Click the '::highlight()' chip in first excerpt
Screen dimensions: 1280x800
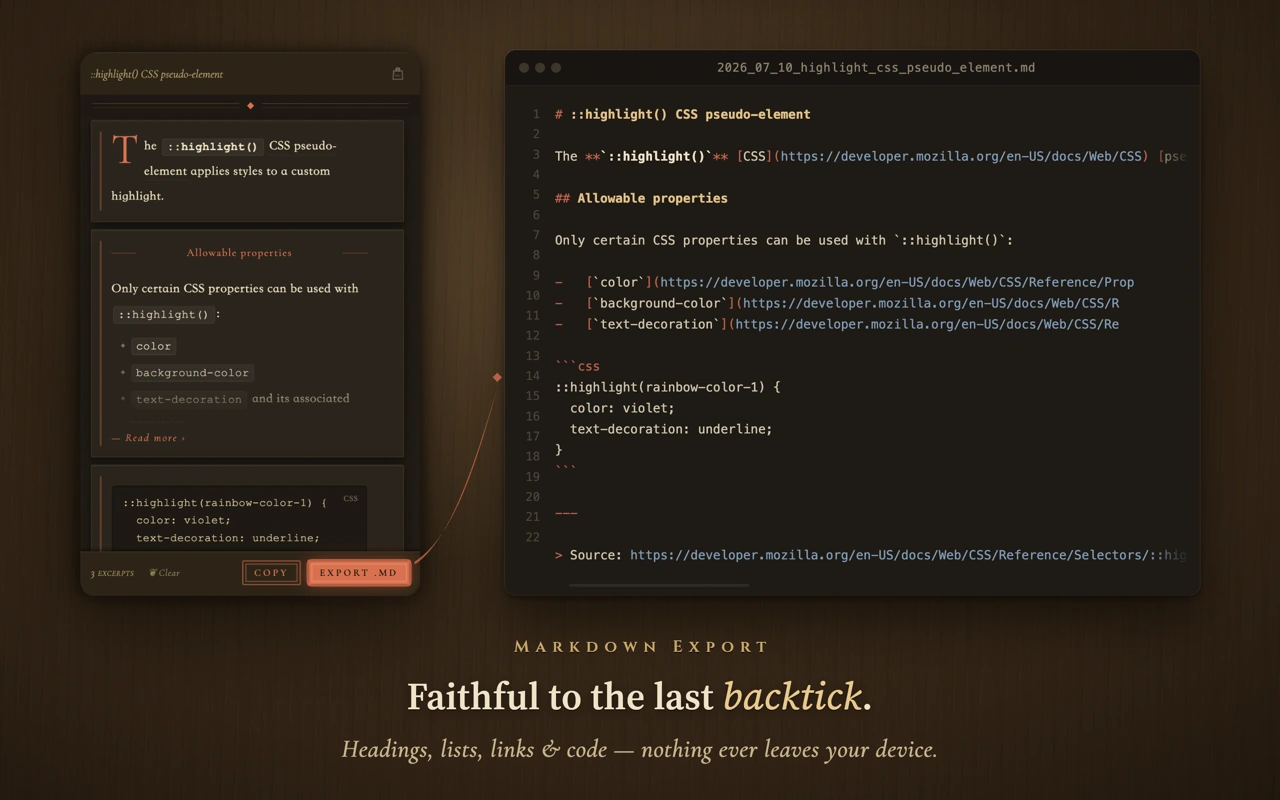pos(212,146)
